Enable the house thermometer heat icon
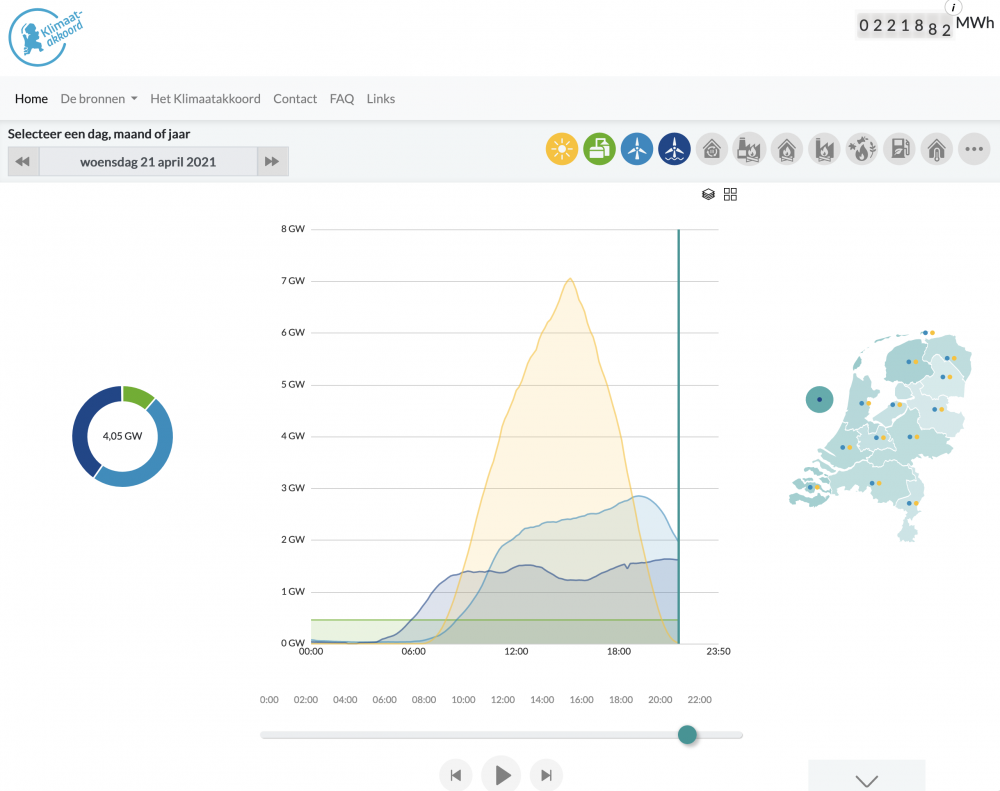Viewport: 1000px width, 791px height. tap(937, 149)
